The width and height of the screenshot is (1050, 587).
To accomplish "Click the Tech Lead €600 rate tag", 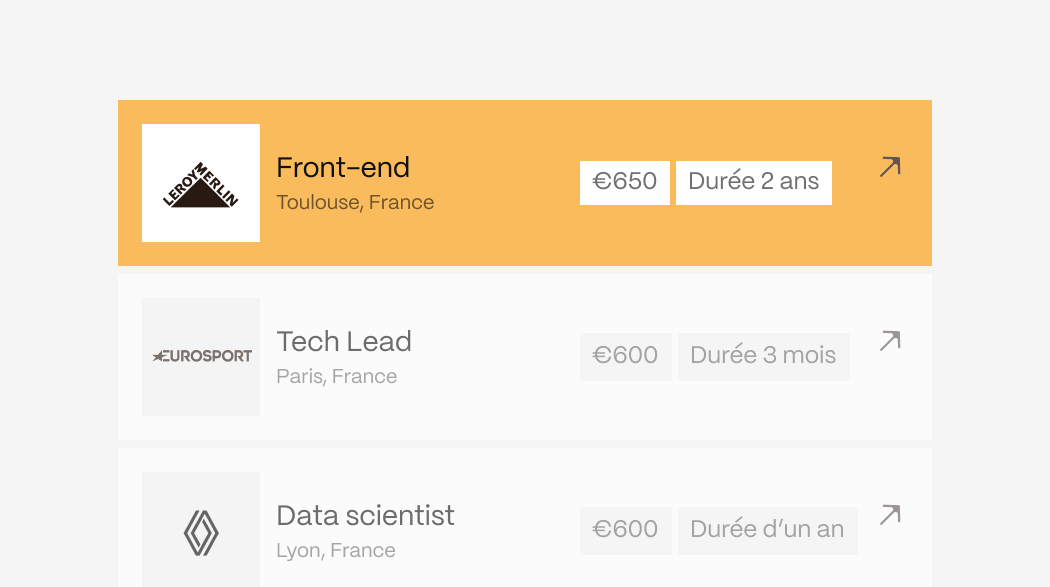I will 625,357.
